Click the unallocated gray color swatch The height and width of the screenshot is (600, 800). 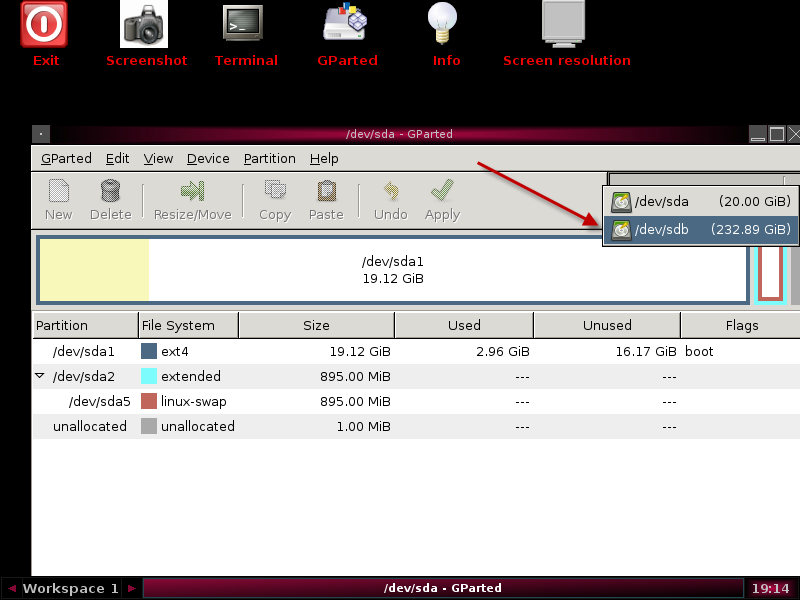[148, 426]
